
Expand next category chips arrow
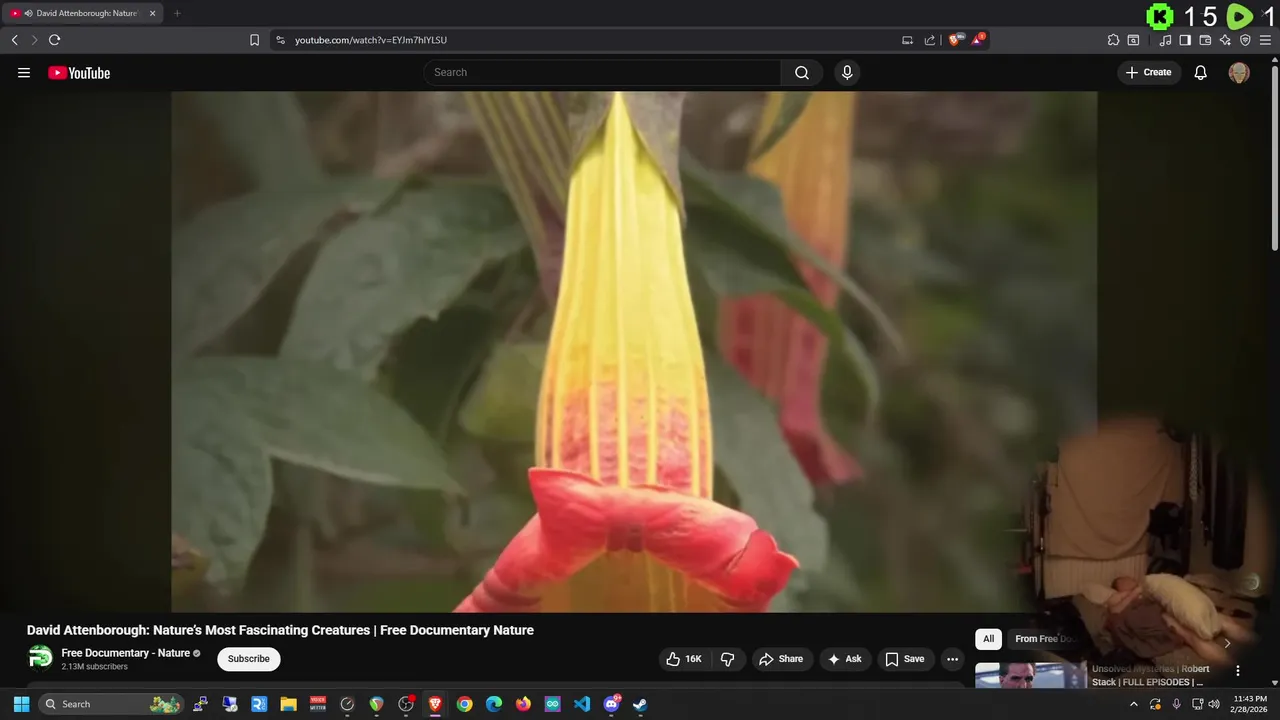click(x=1227, y=643)
